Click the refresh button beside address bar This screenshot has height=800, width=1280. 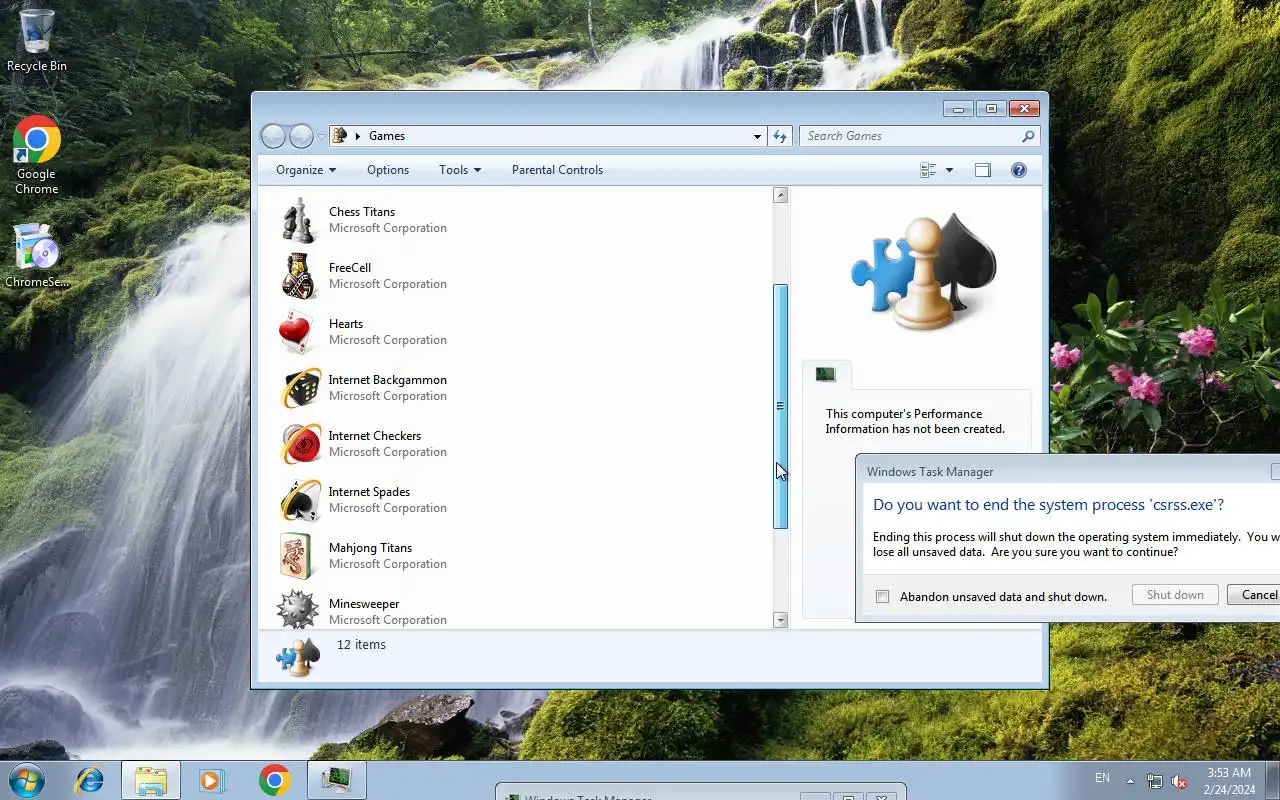pyautogui.click(x=780, y=136)
